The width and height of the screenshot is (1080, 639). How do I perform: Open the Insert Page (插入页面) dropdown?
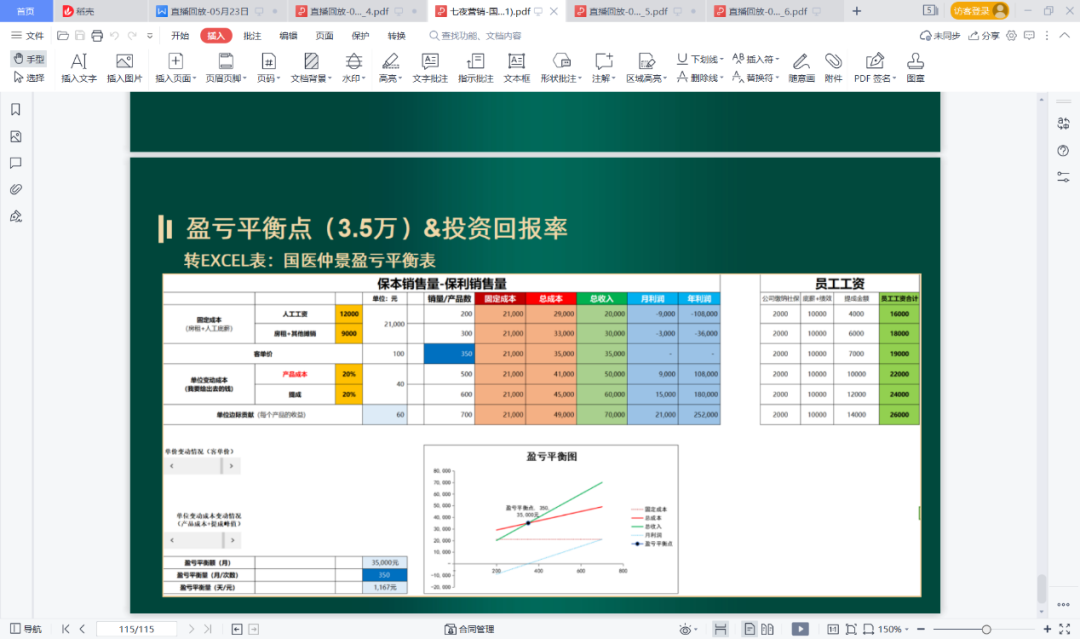[176, 68]
